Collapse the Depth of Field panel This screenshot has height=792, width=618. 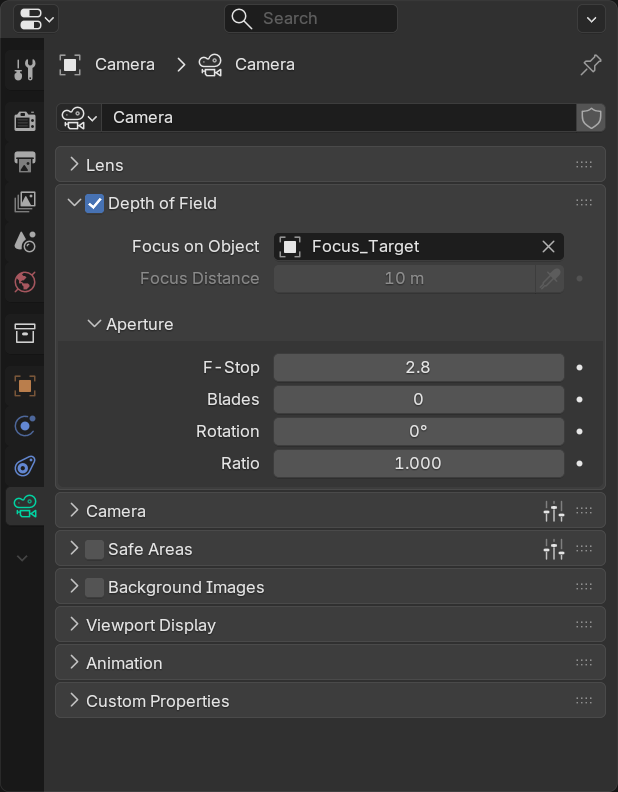click(74, 203)
